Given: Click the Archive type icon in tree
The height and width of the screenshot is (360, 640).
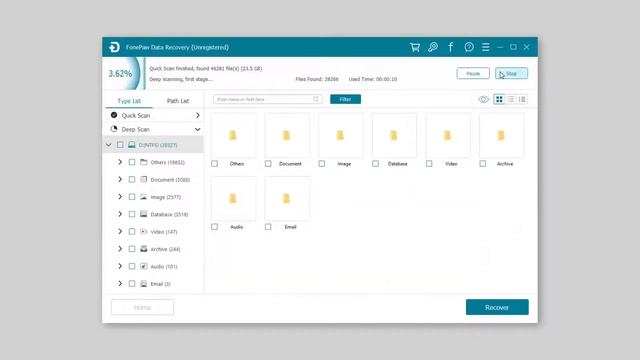Looking at the screenshot, I should point(144,249).
